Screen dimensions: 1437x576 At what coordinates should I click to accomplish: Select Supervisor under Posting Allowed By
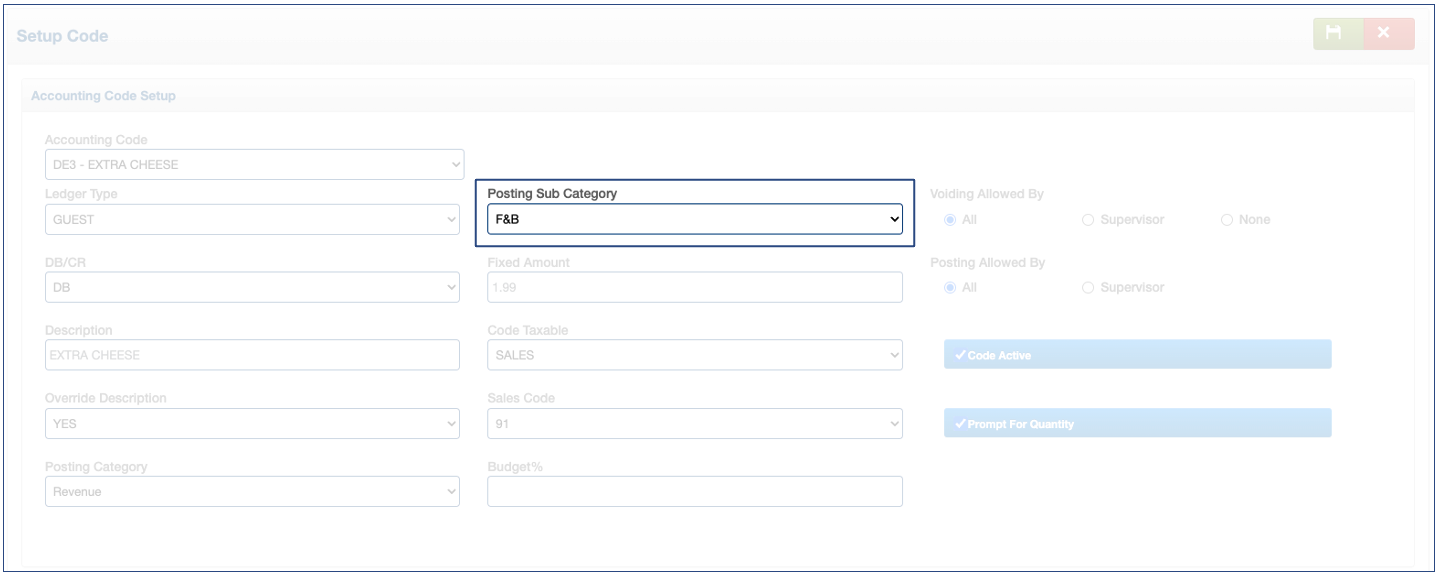pos(1088,288)
